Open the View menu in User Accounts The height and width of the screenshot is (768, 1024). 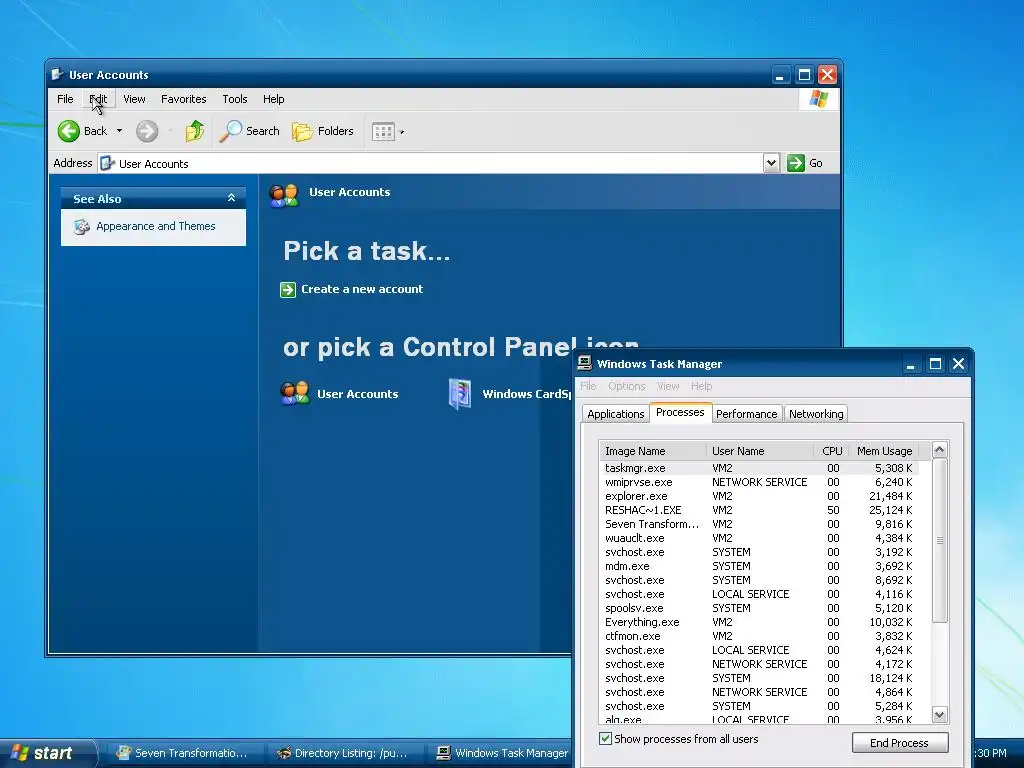[135, 99]
